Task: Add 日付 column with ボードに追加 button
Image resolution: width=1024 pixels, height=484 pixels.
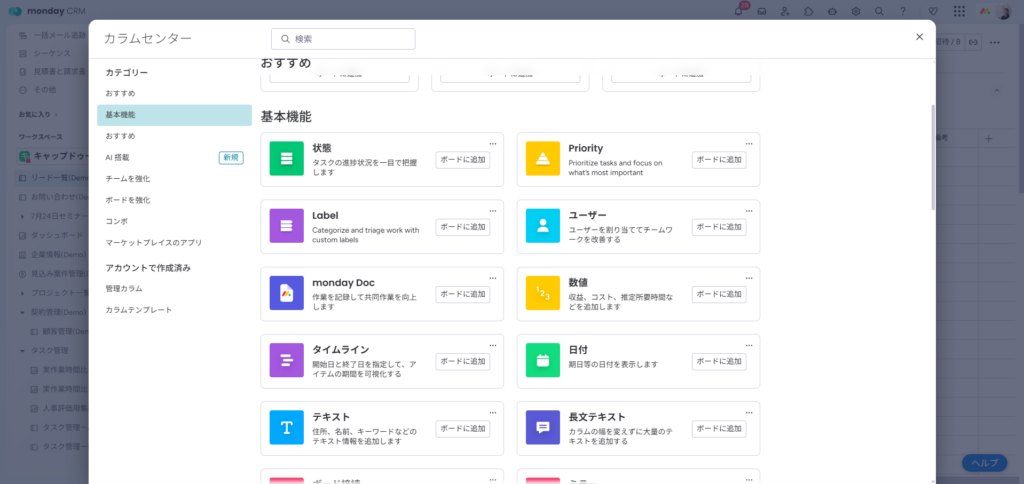Action: (719, 361)
